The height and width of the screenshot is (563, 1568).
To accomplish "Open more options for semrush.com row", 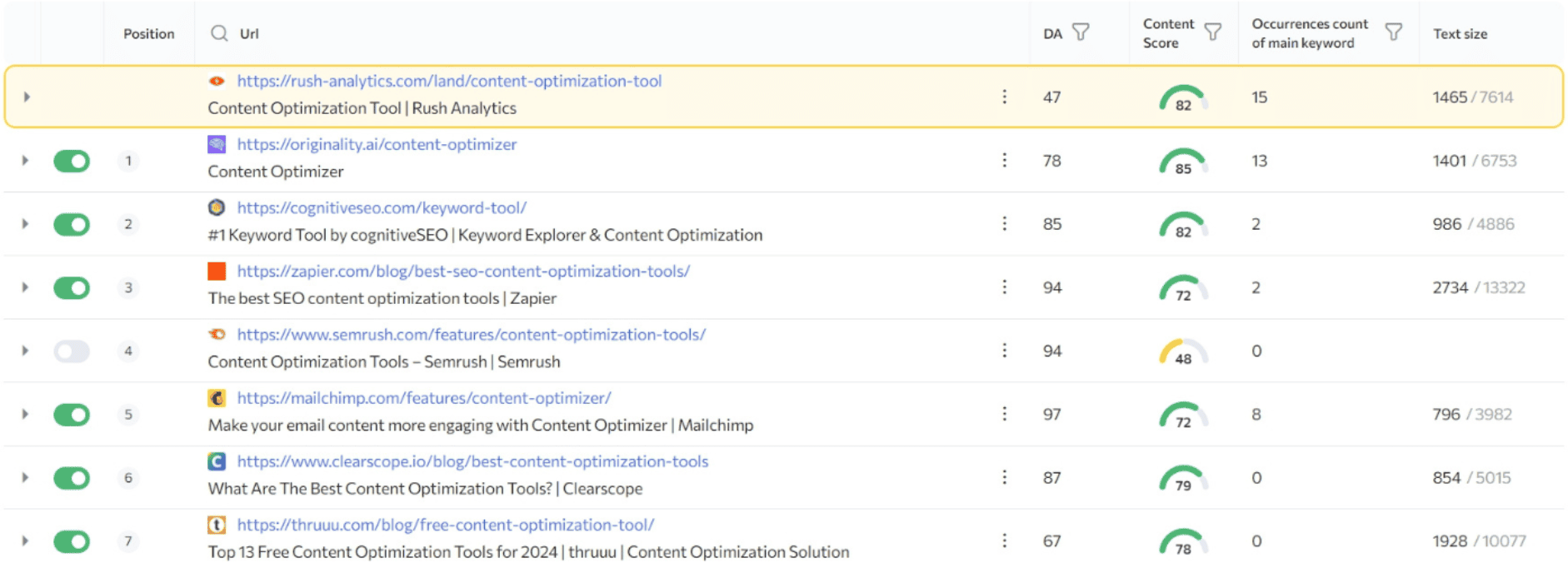I will coord(1005,351).
